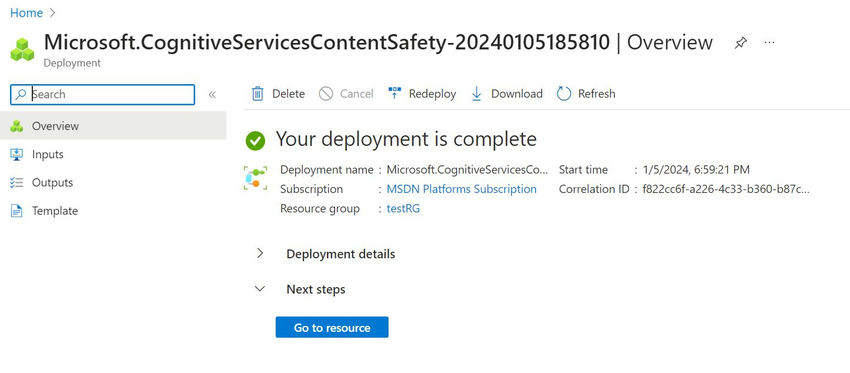Open the testRG resource group link
The width and height of the screenshot is (850, 373).
[x=403, y=209]
